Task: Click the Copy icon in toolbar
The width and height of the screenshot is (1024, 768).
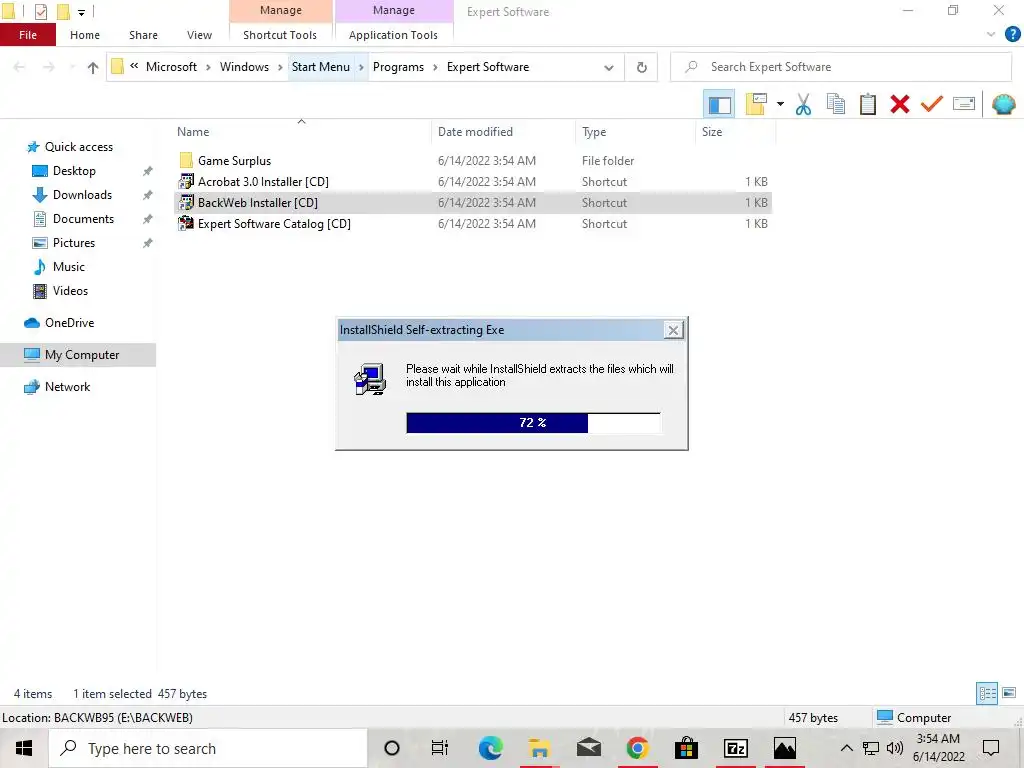Action: [835, 104]
